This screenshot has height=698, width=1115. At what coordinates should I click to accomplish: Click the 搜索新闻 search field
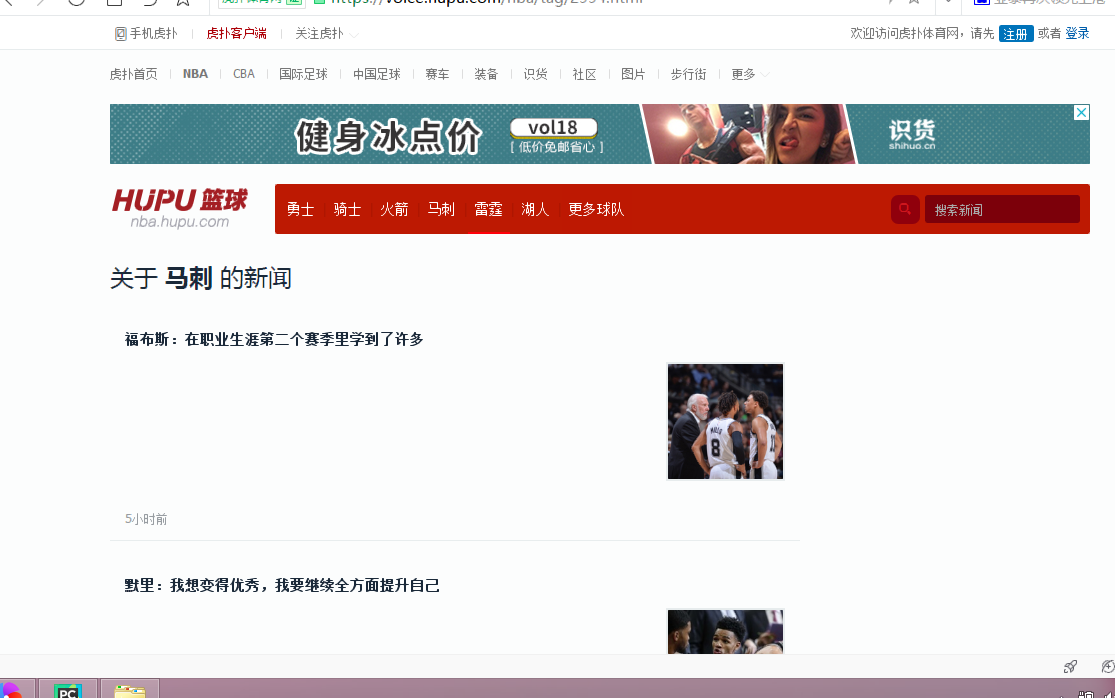pos(1002,210)
